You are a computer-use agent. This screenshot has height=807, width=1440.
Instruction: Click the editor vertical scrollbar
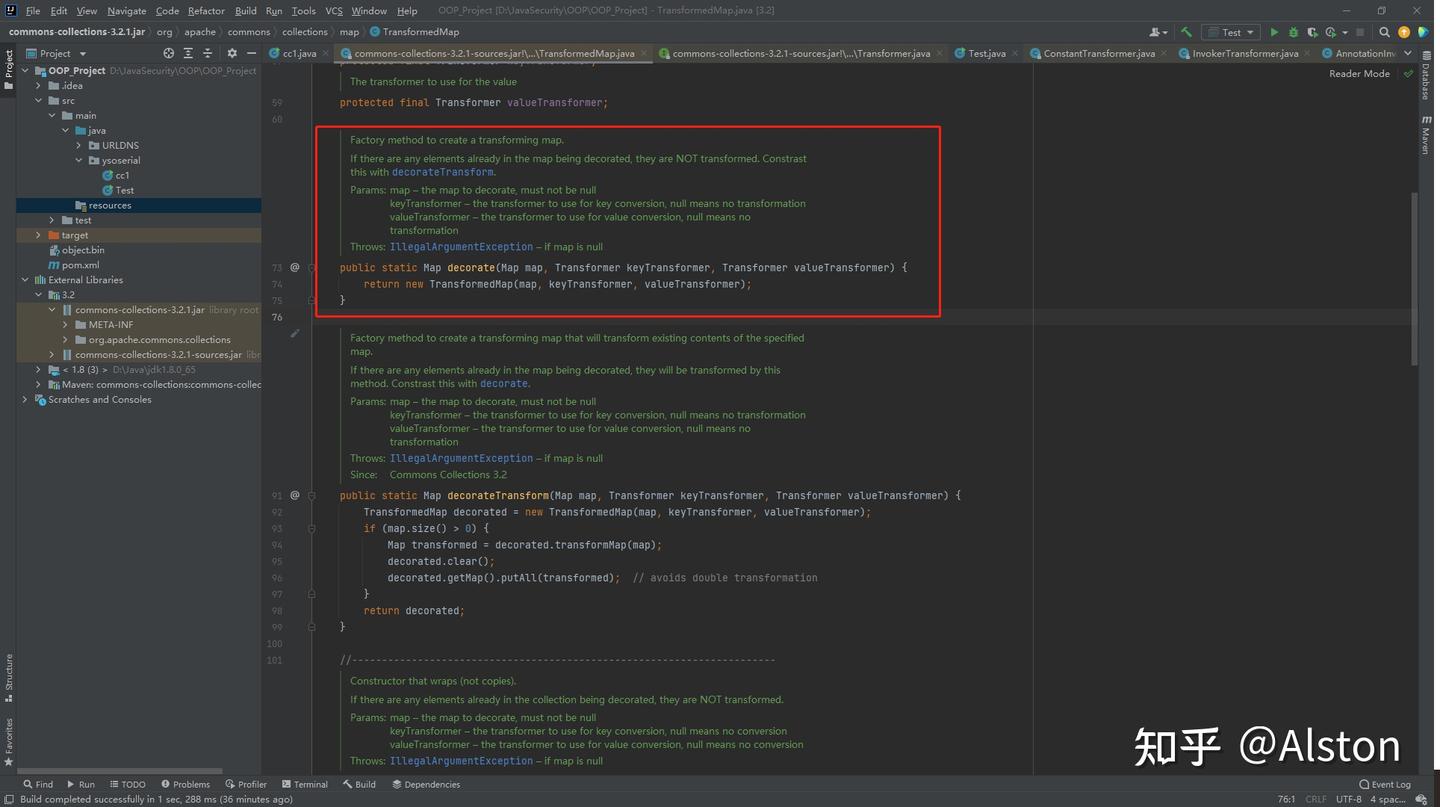pyautogui.click(x=1415, y=280)
